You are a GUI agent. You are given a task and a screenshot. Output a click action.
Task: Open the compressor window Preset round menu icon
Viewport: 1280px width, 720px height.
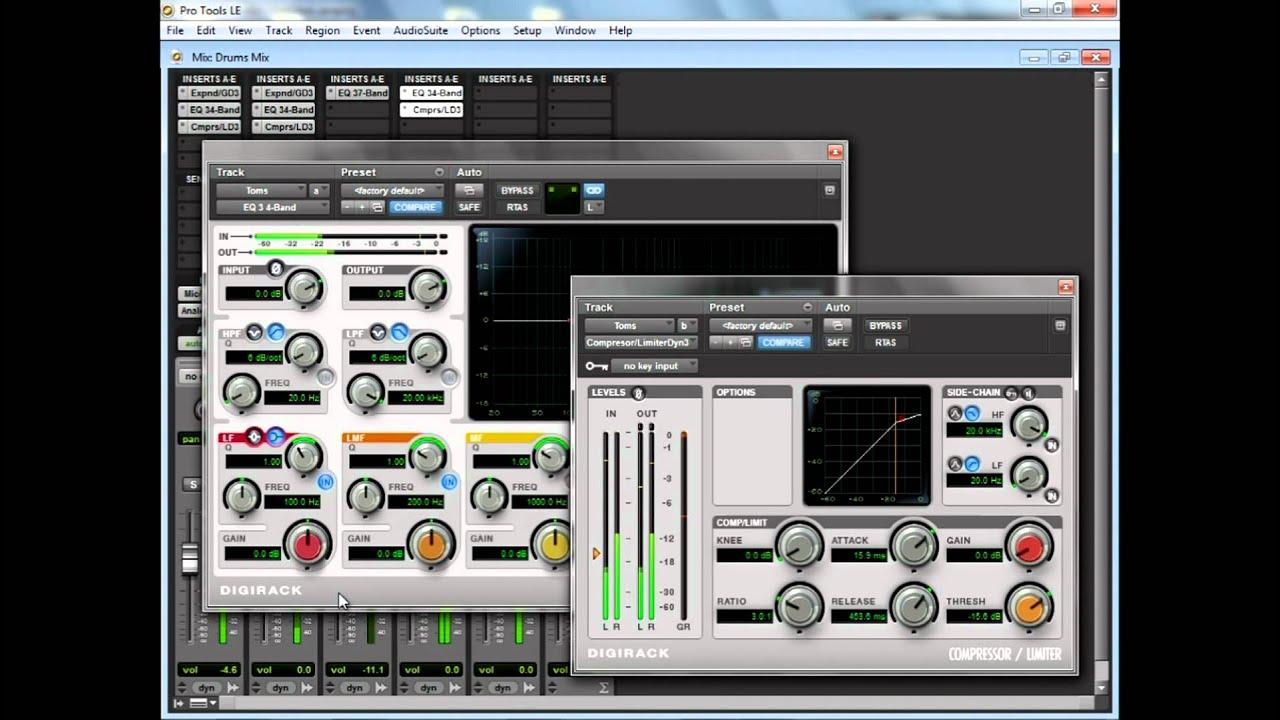[x=807, y=307]
